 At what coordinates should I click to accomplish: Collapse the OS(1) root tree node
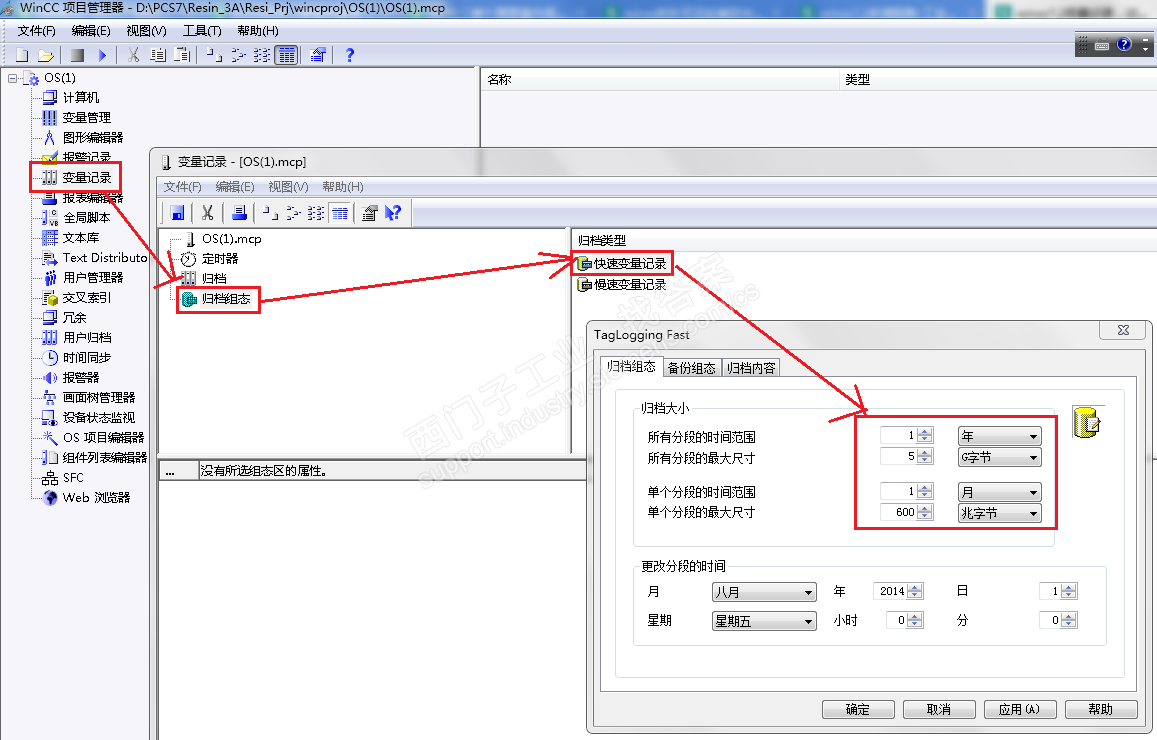click(x=13, y=77)
